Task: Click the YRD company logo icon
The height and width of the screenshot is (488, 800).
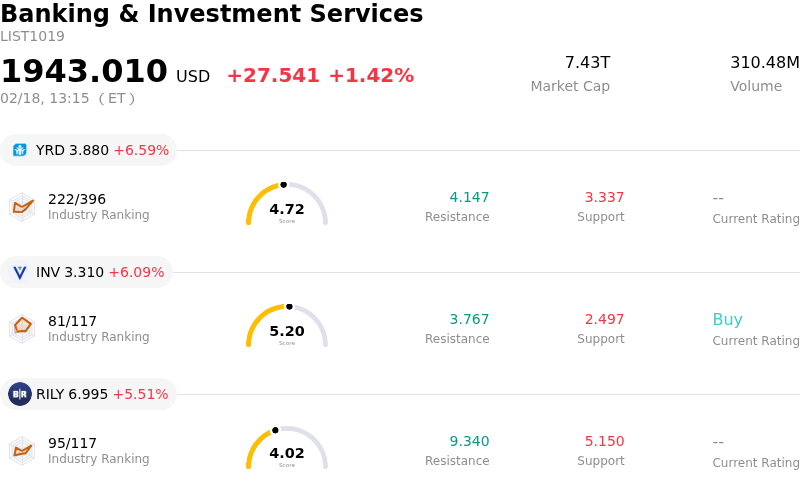Action: (x=20, y=150)
